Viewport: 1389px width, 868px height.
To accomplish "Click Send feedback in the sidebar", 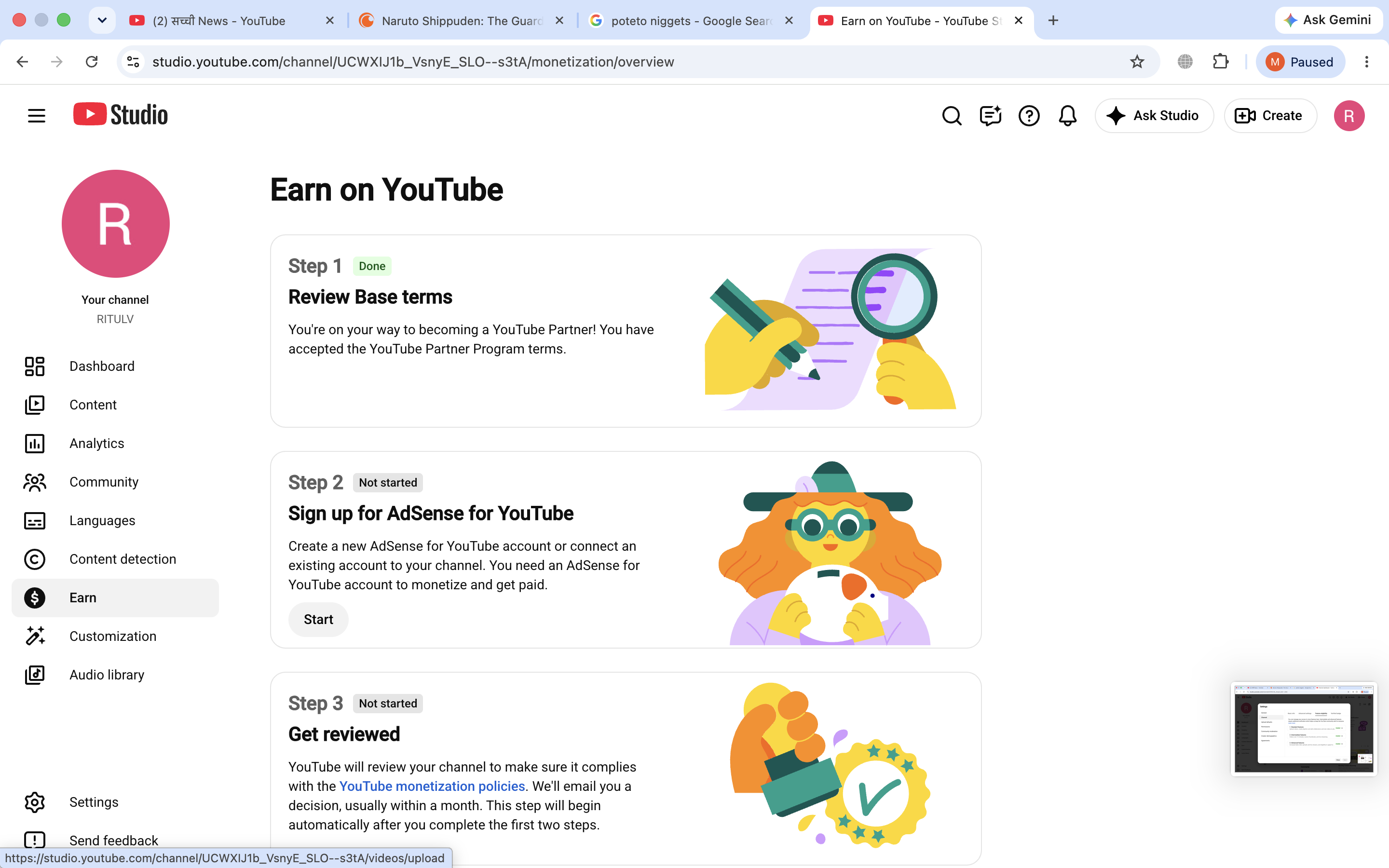I will pos(115,841).
